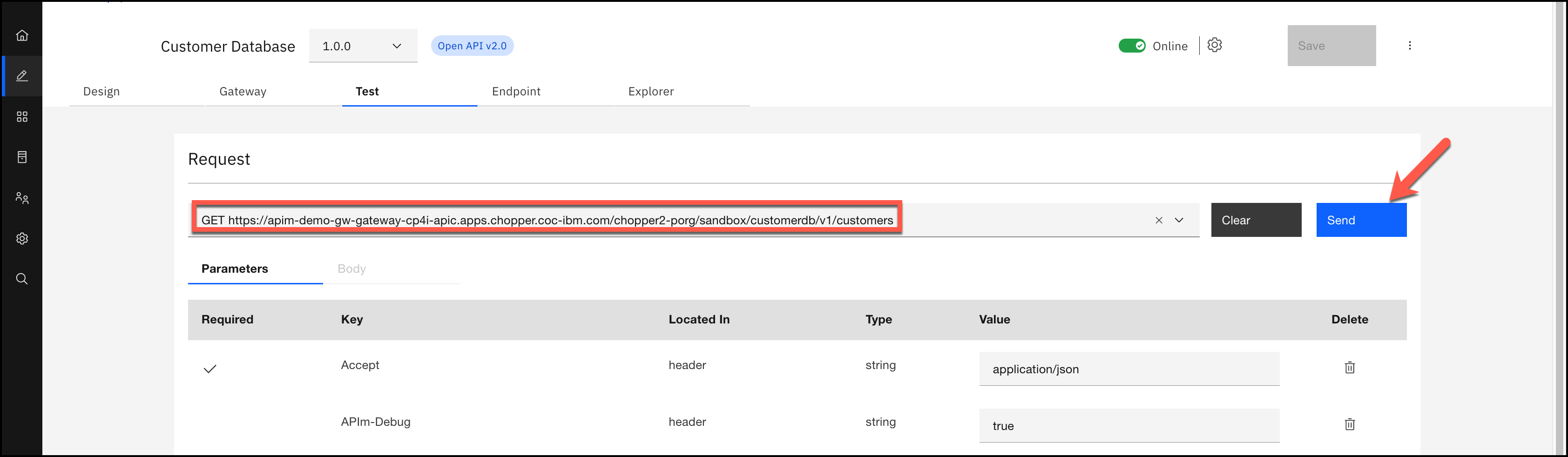This screenshot has width=1568, height=457.
Task: Open the Search magnifier in sidebar
Action: point(22,279)
